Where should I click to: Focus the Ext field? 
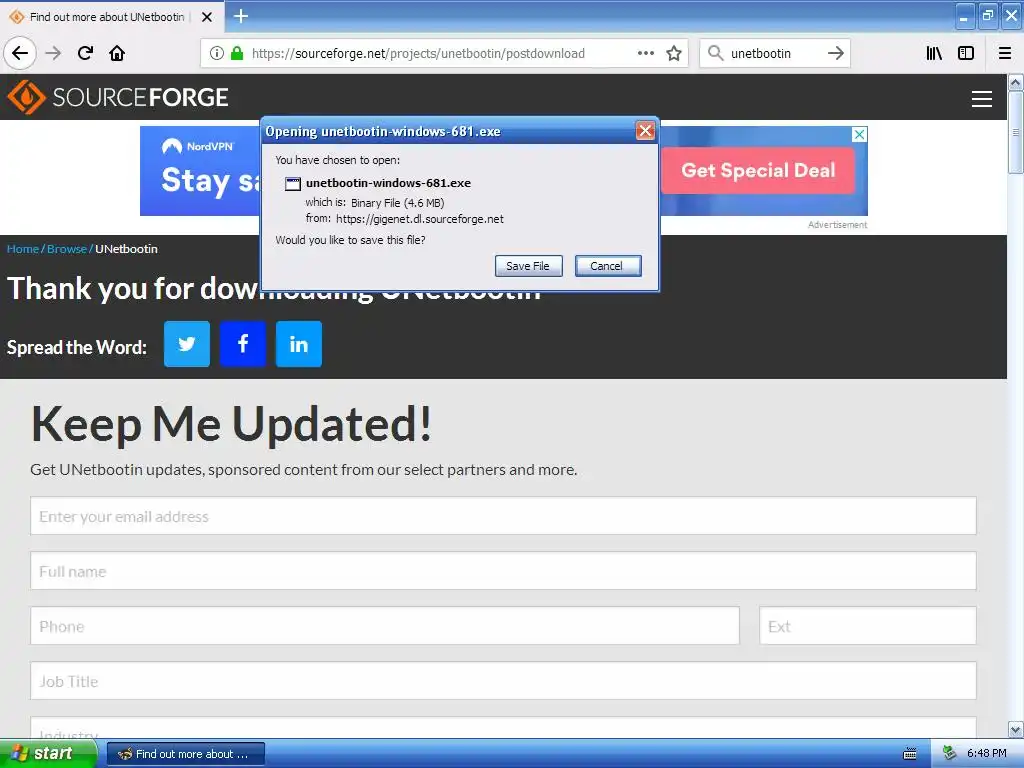tap(867, 626)
